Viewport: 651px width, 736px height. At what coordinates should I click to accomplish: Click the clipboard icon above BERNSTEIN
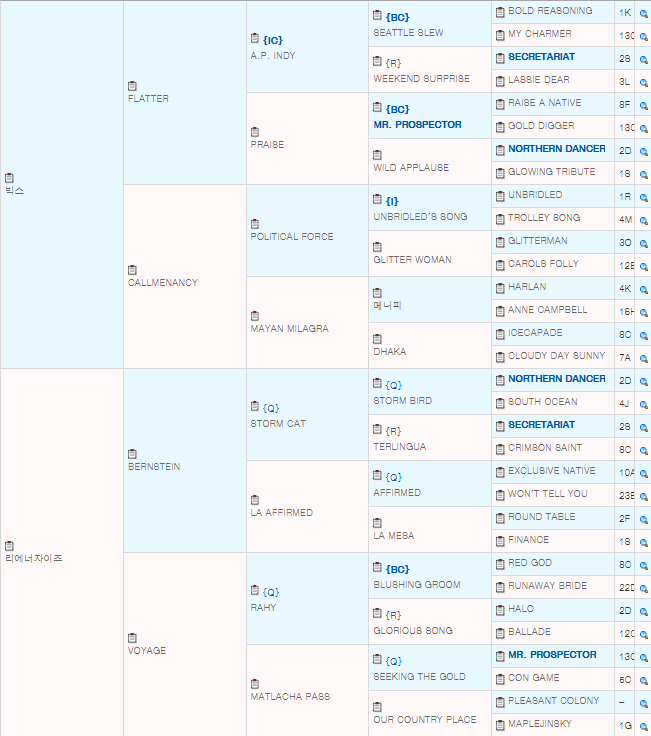point(133,454)
